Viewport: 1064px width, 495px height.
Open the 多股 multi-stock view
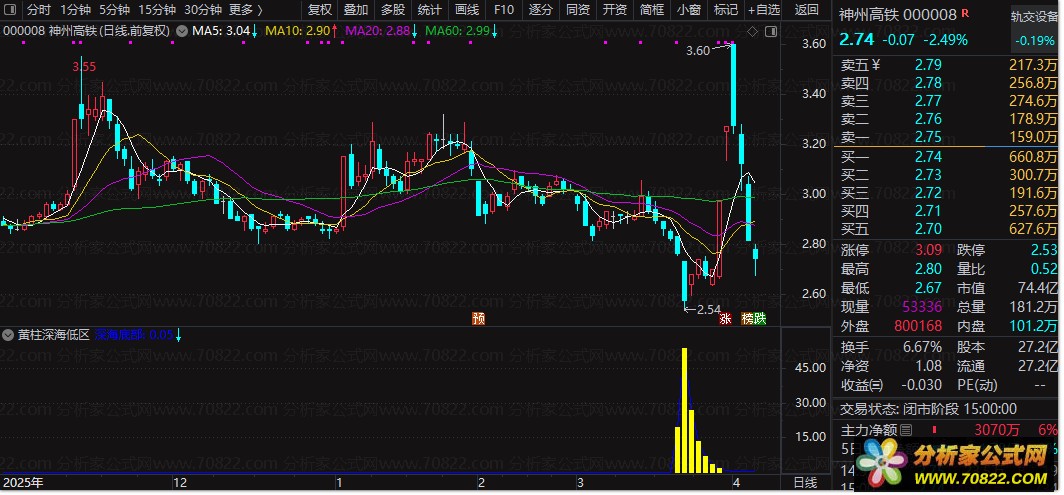click(x=393, y=10)
